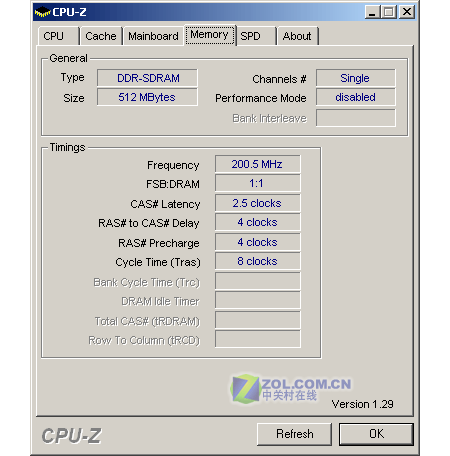The width and height of the screenshot is (450, 456).
Task: Click the Performance Mode disabled field
Action: click(x=356, y=97)
